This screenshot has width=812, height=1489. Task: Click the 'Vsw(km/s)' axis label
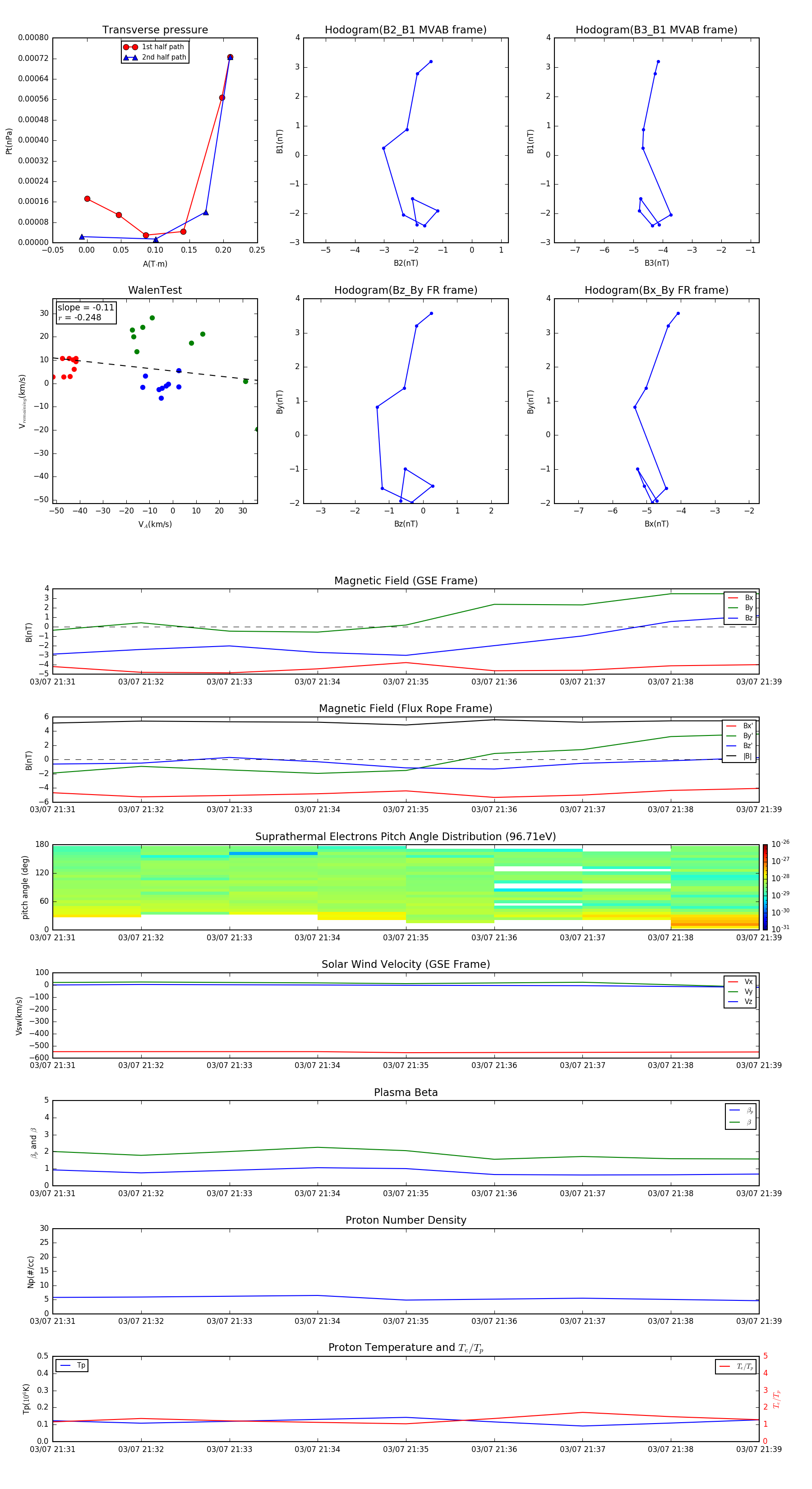tap(19, 1015)
